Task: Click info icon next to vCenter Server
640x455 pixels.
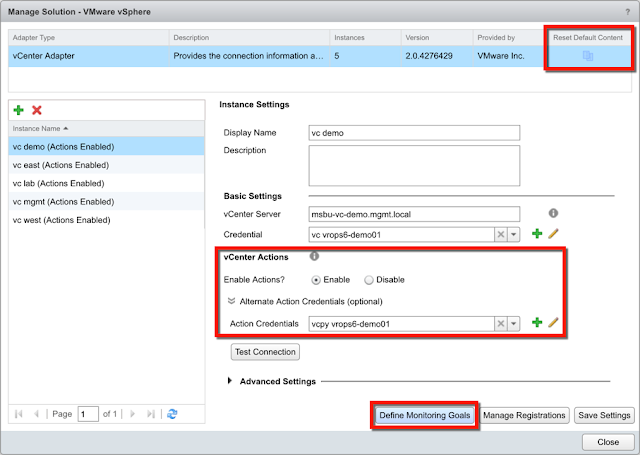Action: pos(553,213)
